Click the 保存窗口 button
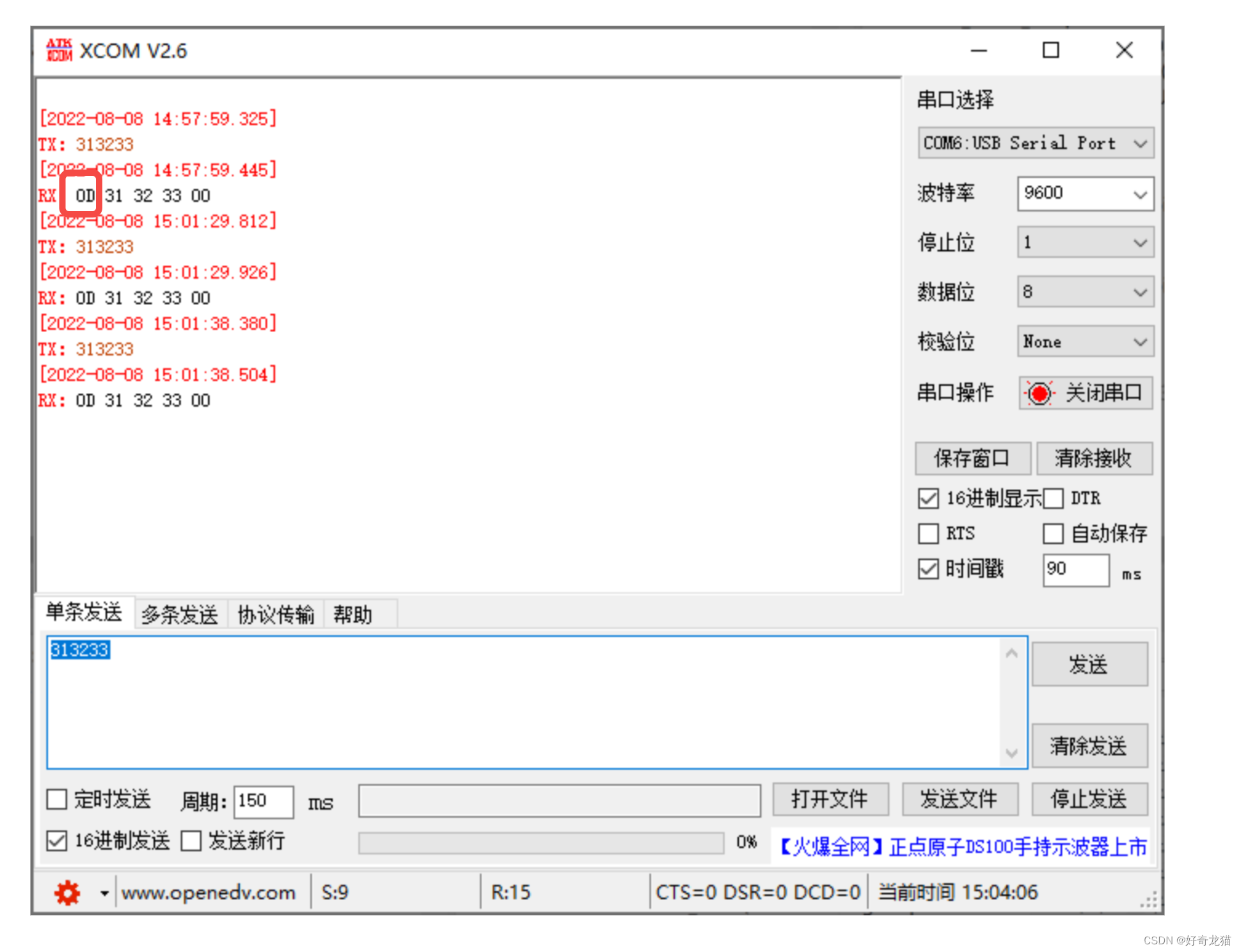Viewport: 1241px width, 952px height. pos(972,458)
